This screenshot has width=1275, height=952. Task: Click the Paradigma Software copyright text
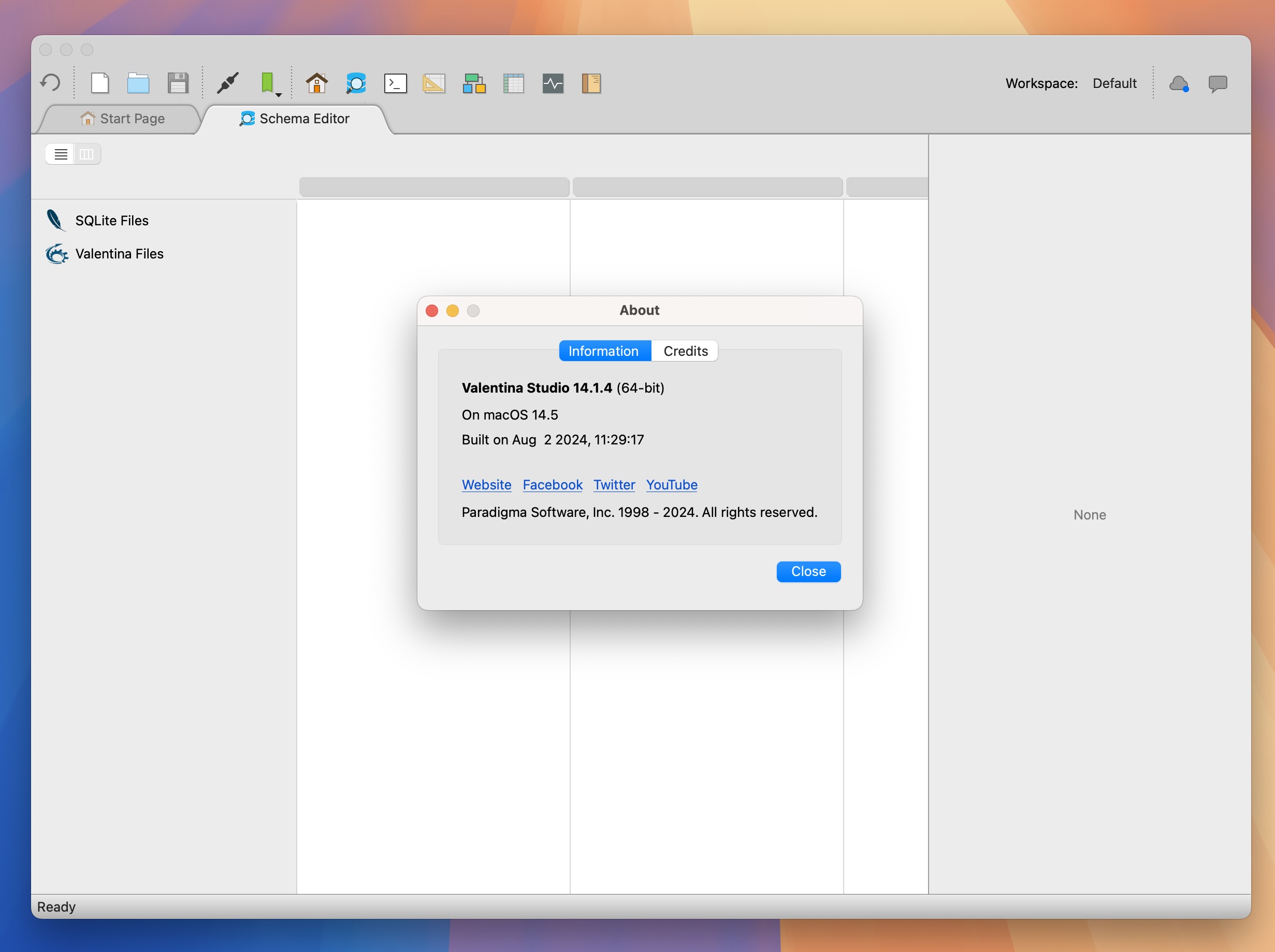(640, 512)
